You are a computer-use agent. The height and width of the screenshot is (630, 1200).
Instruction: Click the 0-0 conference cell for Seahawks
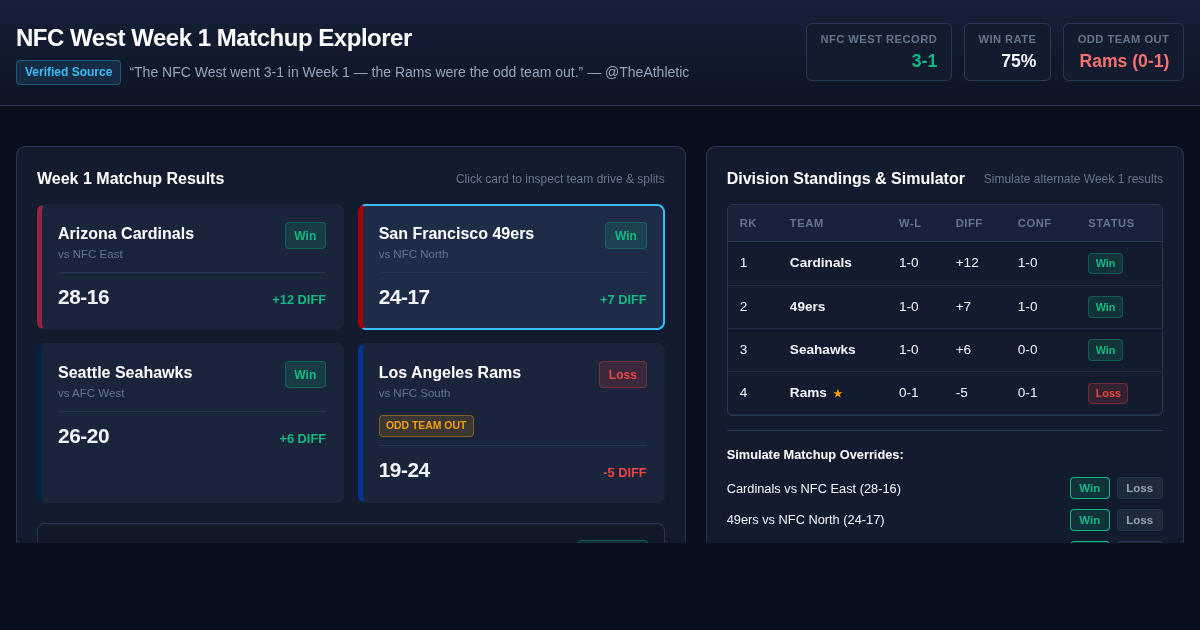point(1027,350)
